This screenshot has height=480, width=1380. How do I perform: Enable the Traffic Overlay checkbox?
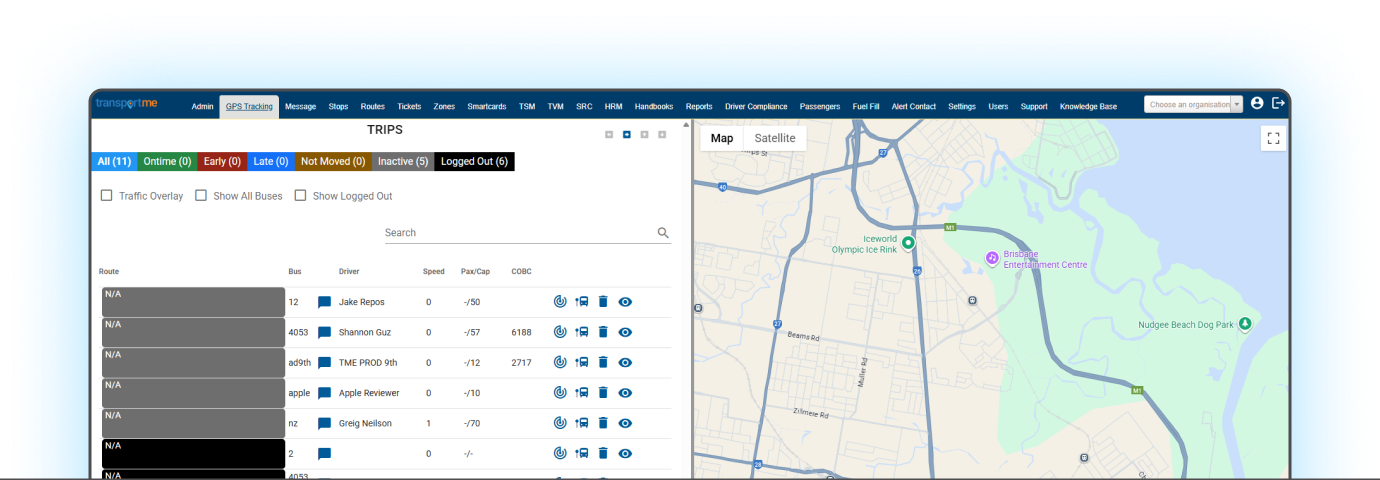point(107,196)
